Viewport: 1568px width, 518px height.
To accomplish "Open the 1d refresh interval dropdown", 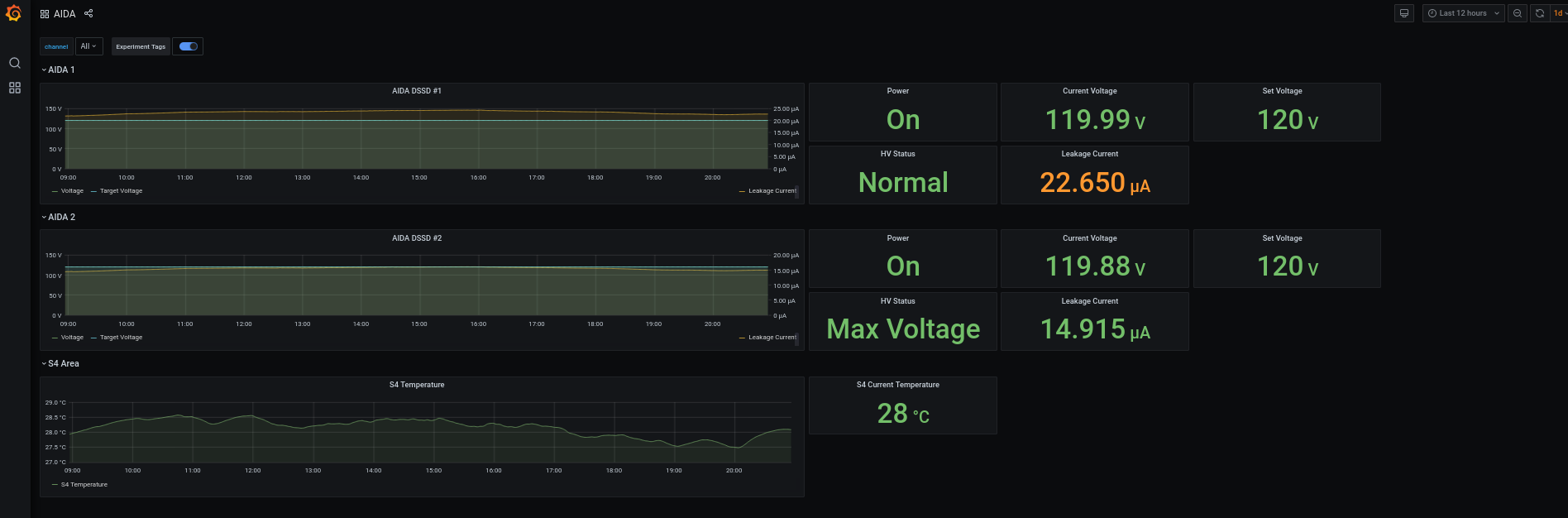I will (1560, 13).
